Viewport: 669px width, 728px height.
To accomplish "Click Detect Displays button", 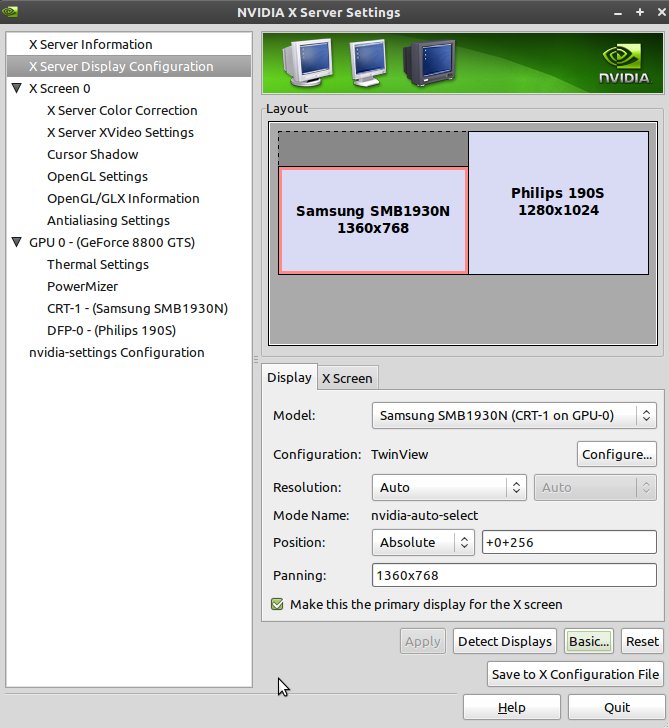I will pos(505,641).
